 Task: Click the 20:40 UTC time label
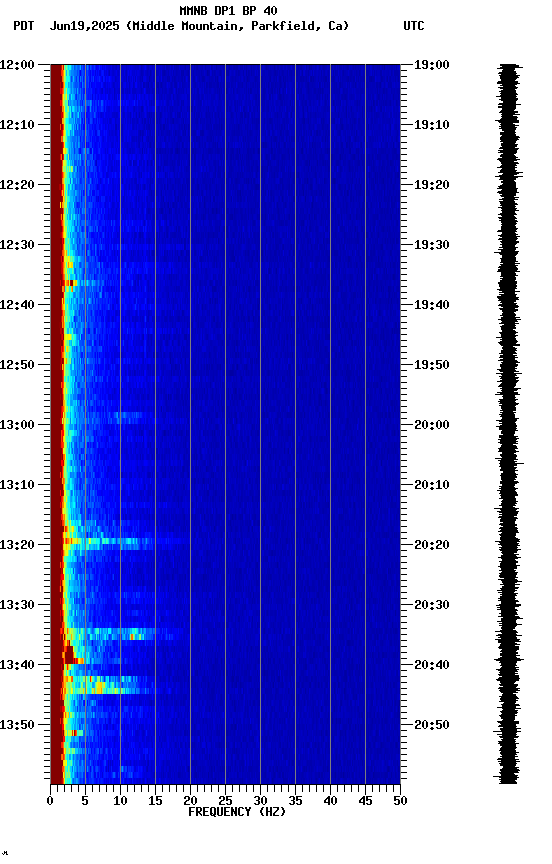click(432, 665)
